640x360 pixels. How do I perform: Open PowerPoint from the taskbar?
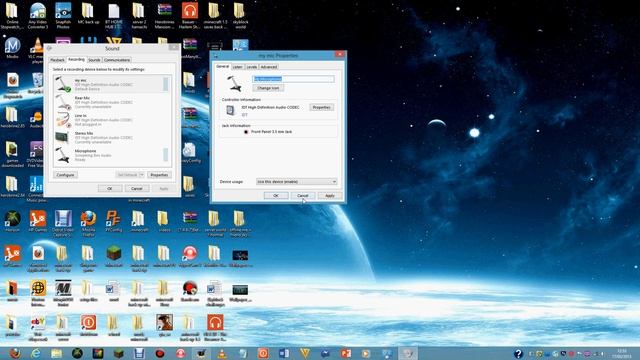pyautogui.click(x=346, y=353)
